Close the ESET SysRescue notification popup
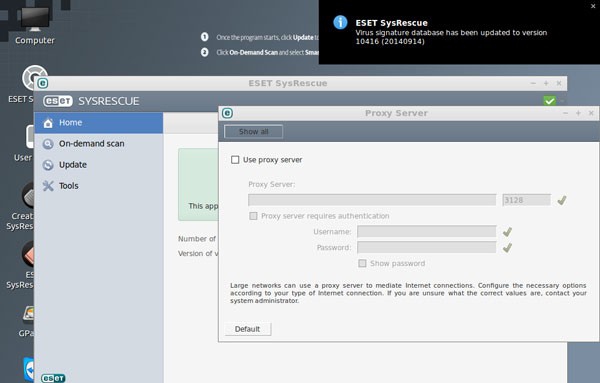This screenshot has height=383, width=600. click(593, 6)
